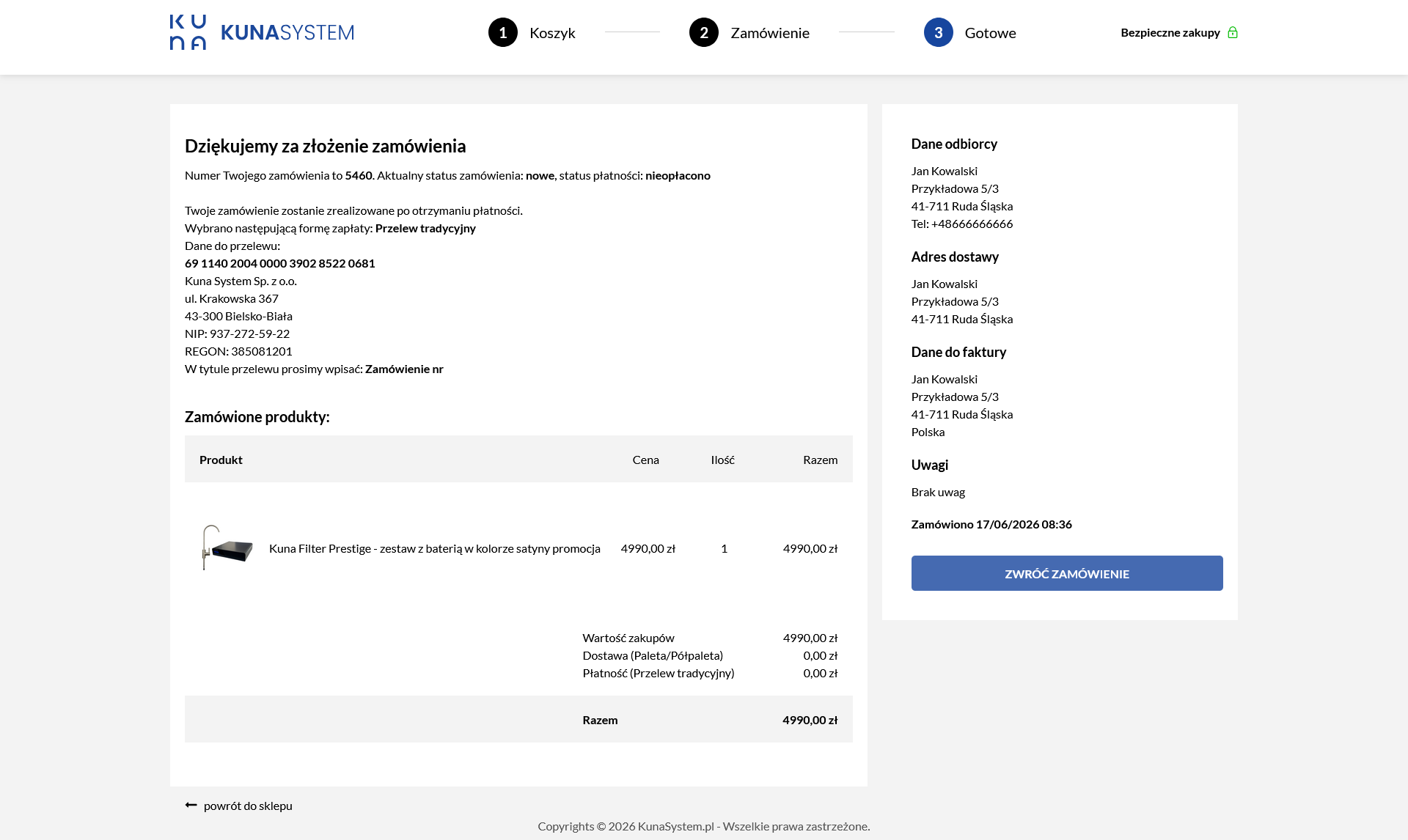Click step 1 circle for Koszyk
This screenshot has width=1408, height=840.
[x=503, y=32]
